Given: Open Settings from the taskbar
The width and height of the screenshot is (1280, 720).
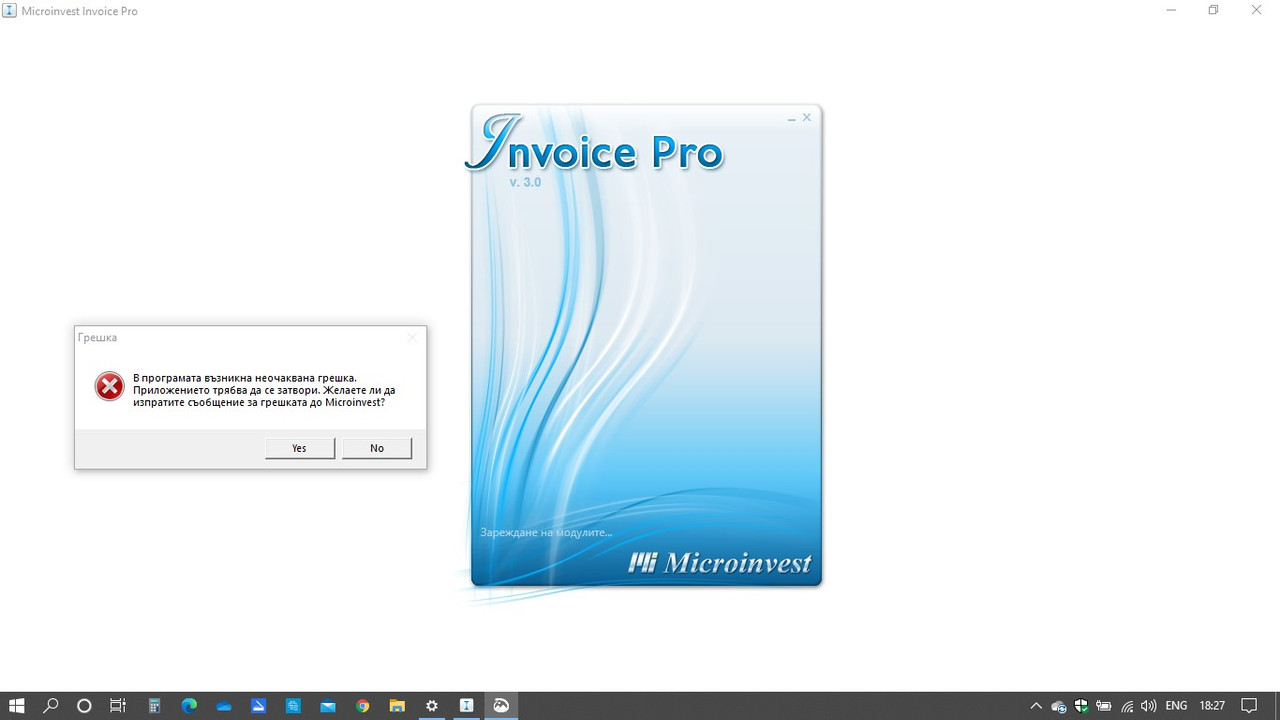Looking at the screenshot, I should 432,705.
